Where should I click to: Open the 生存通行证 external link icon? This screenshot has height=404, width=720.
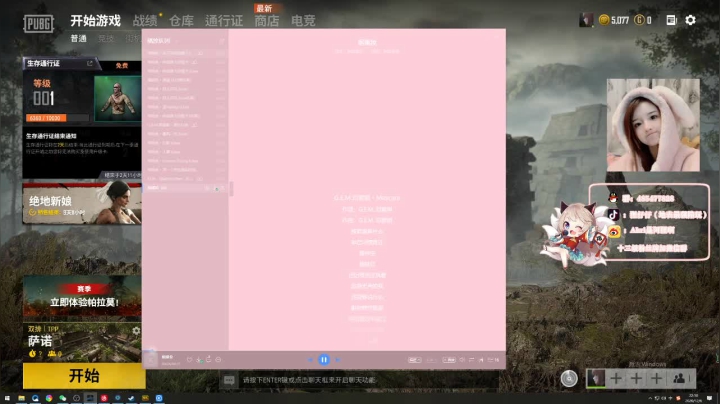click(x=90, y=63)
